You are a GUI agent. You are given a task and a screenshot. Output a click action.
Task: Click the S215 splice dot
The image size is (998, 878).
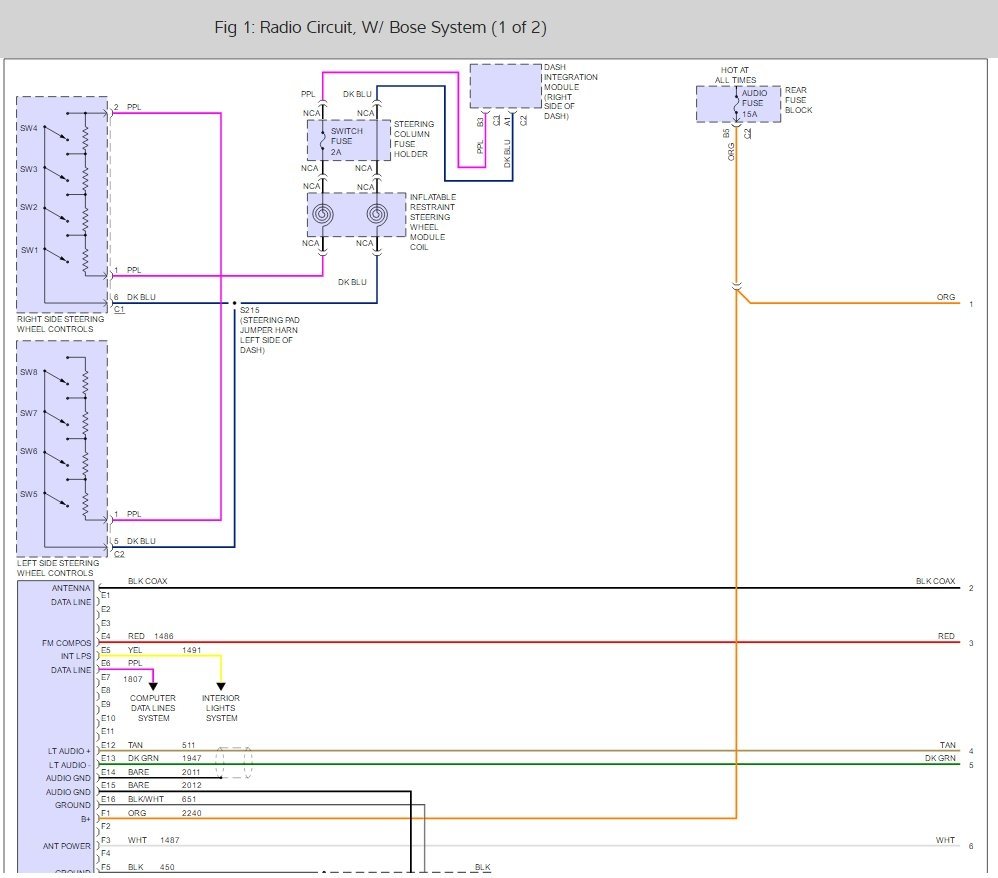click(235, 303)
